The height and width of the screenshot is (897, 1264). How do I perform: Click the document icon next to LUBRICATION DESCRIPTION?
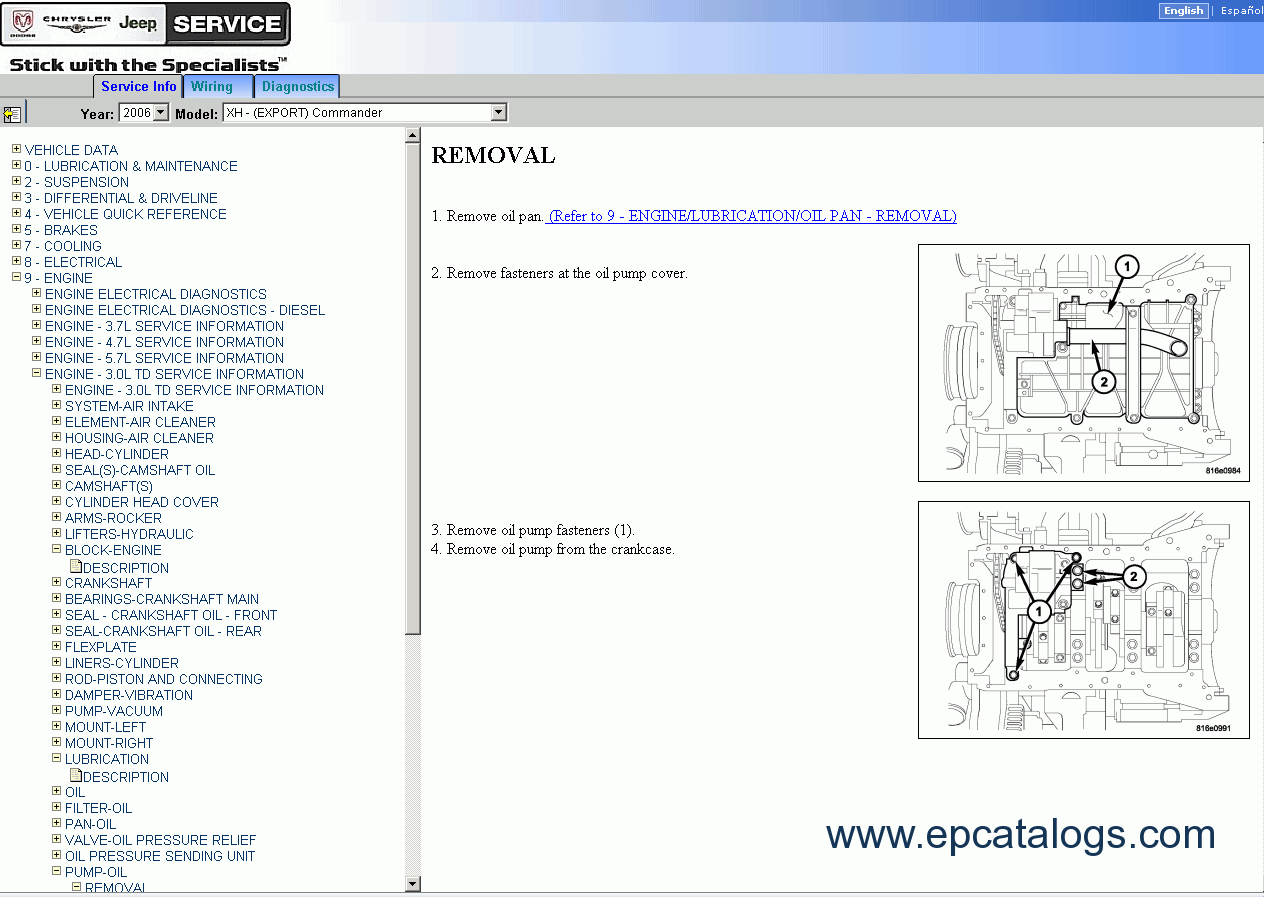coord(75,776)
